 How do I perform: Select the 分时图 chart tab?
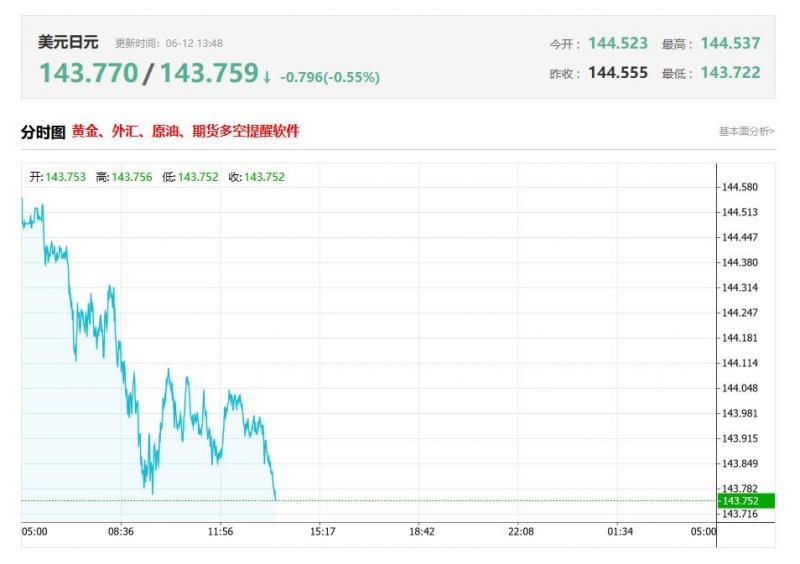[43, 132]
